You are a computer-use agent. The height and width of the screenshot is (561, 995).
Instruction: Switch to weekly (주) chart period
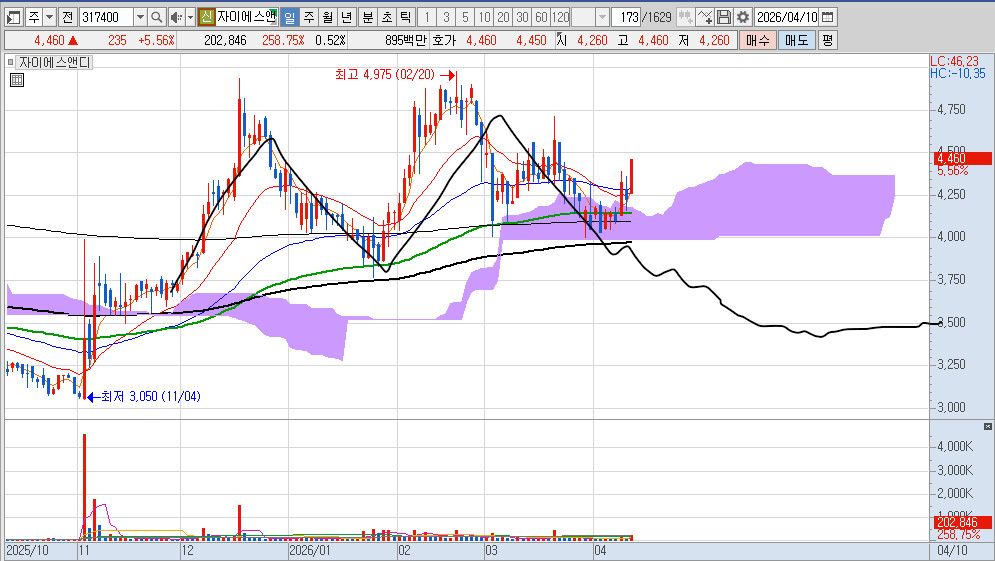[x=307, y=17]
